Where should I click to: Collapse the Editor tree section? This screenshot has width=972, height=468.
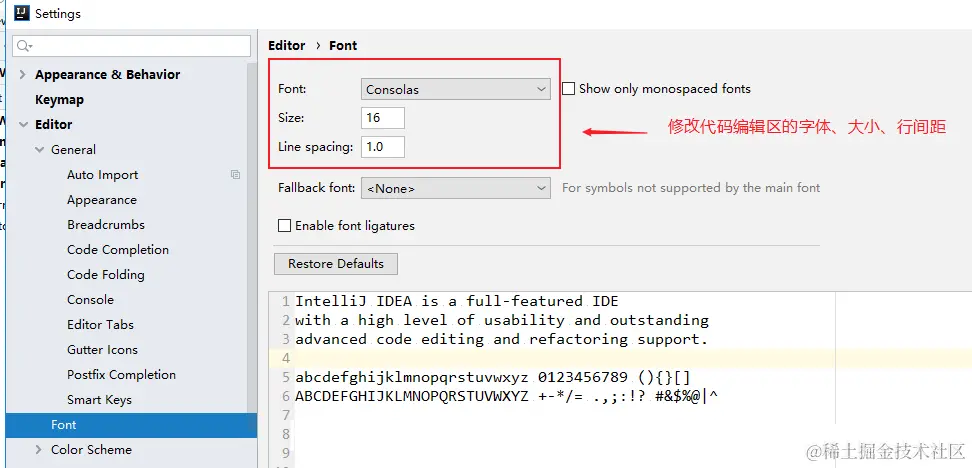tap(23, 125)
